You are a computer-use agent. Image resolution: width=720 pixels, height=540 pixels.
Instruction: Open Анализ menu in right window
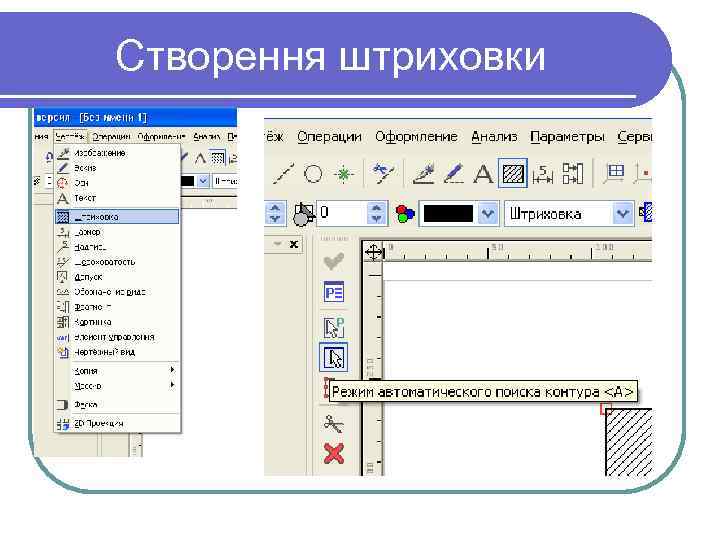[494, 137]
